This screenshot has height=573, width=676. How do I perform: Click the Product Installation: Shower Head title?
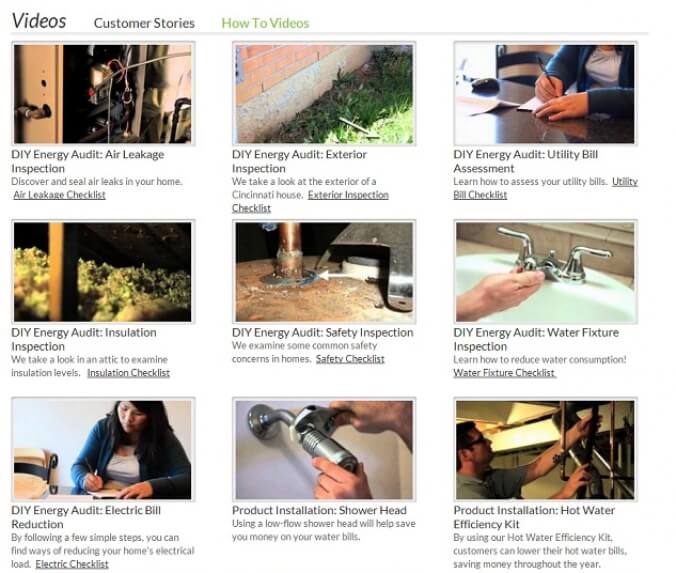click(319, 510)
